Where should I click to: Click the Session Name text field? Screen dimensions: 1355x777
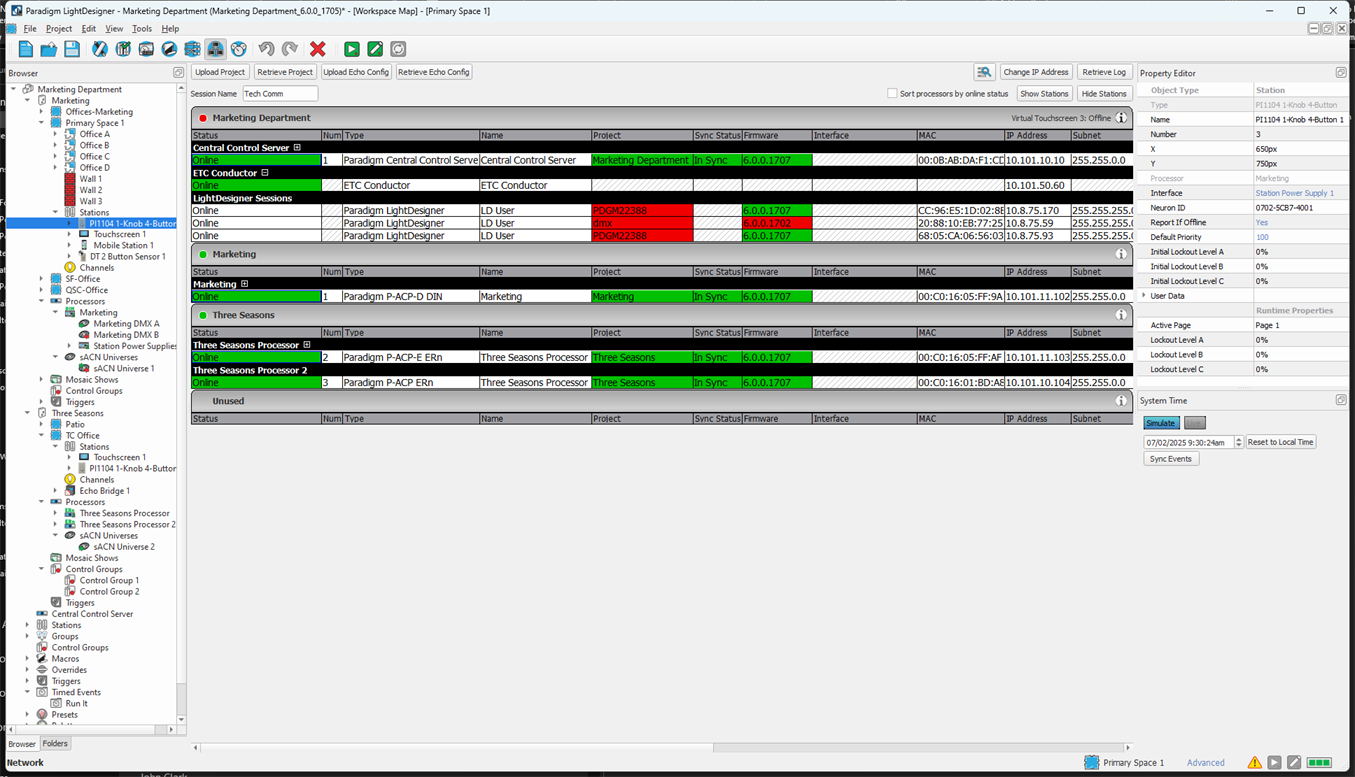[280, 94]
